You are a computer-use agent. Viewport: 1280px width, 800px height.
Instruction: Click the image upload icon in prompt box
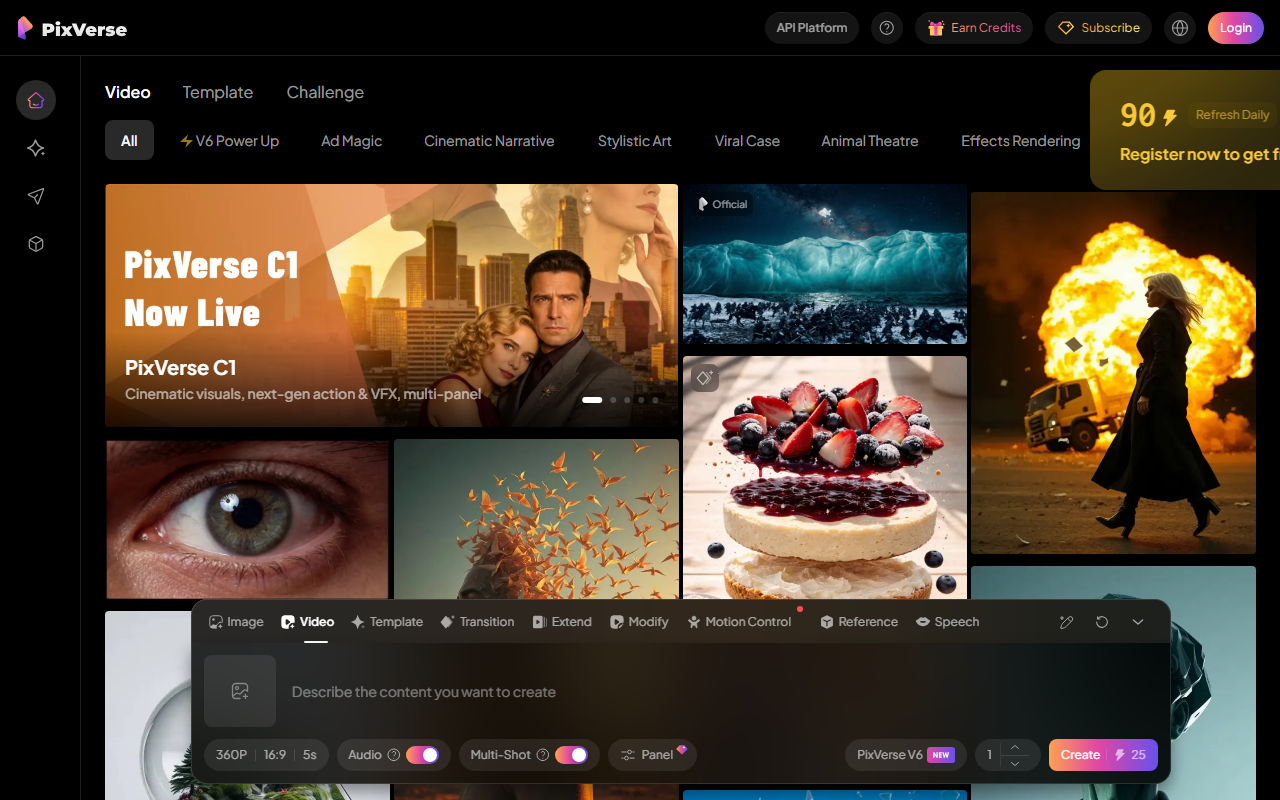(x=240, y=691)
